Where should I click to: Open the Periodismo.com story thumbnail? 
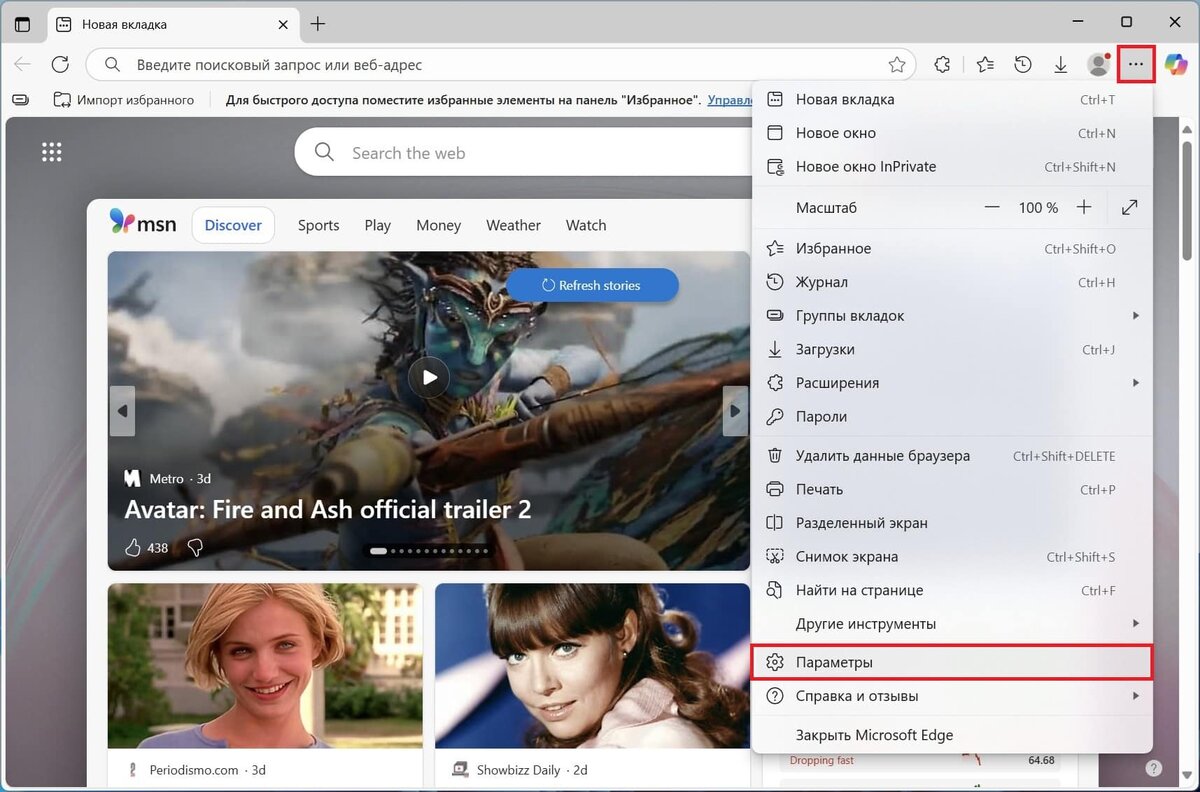pyautogui.click(x=265, y=666)
